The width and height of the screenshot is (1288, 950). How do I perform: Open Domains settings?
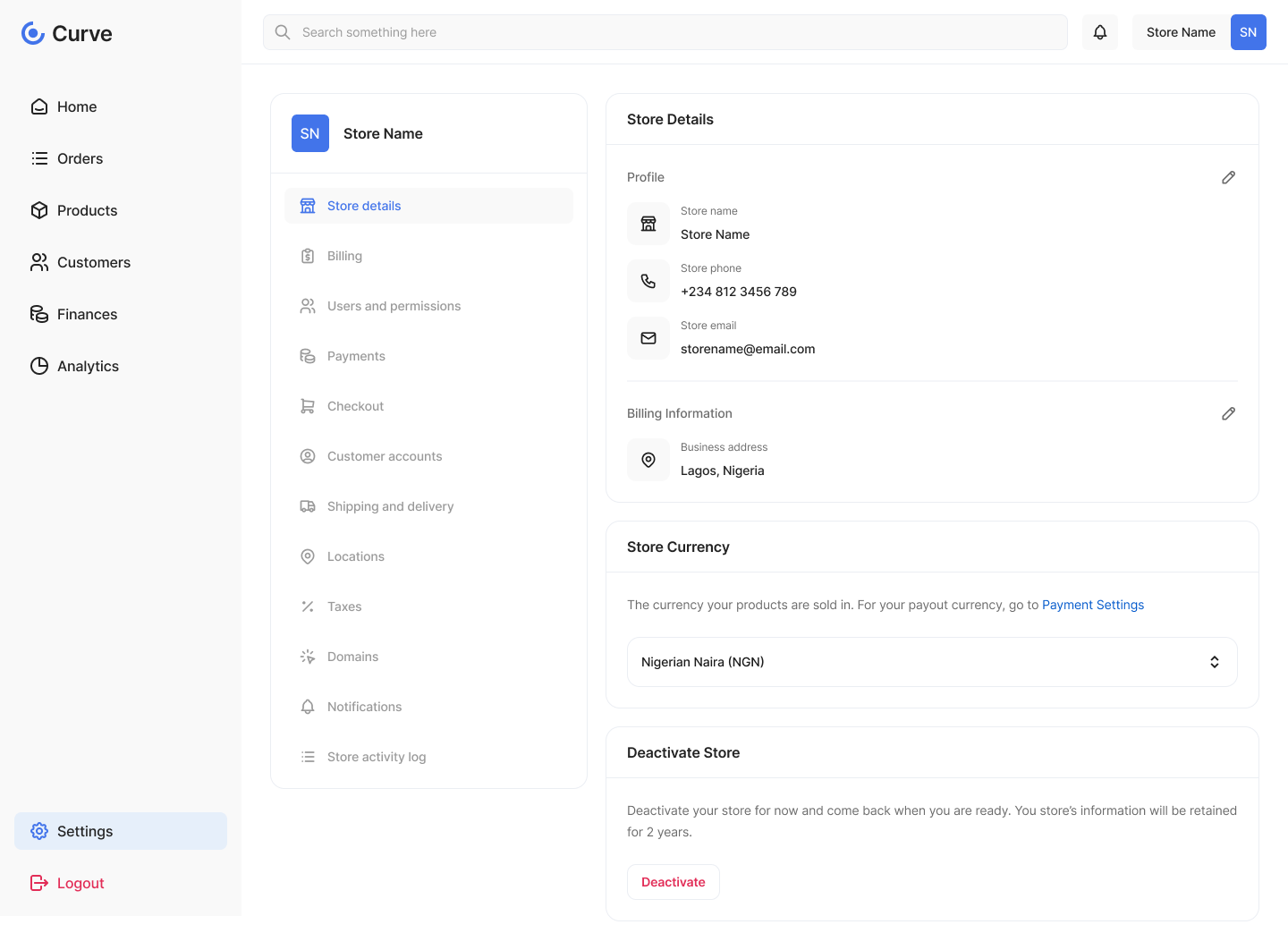[428, 657]
